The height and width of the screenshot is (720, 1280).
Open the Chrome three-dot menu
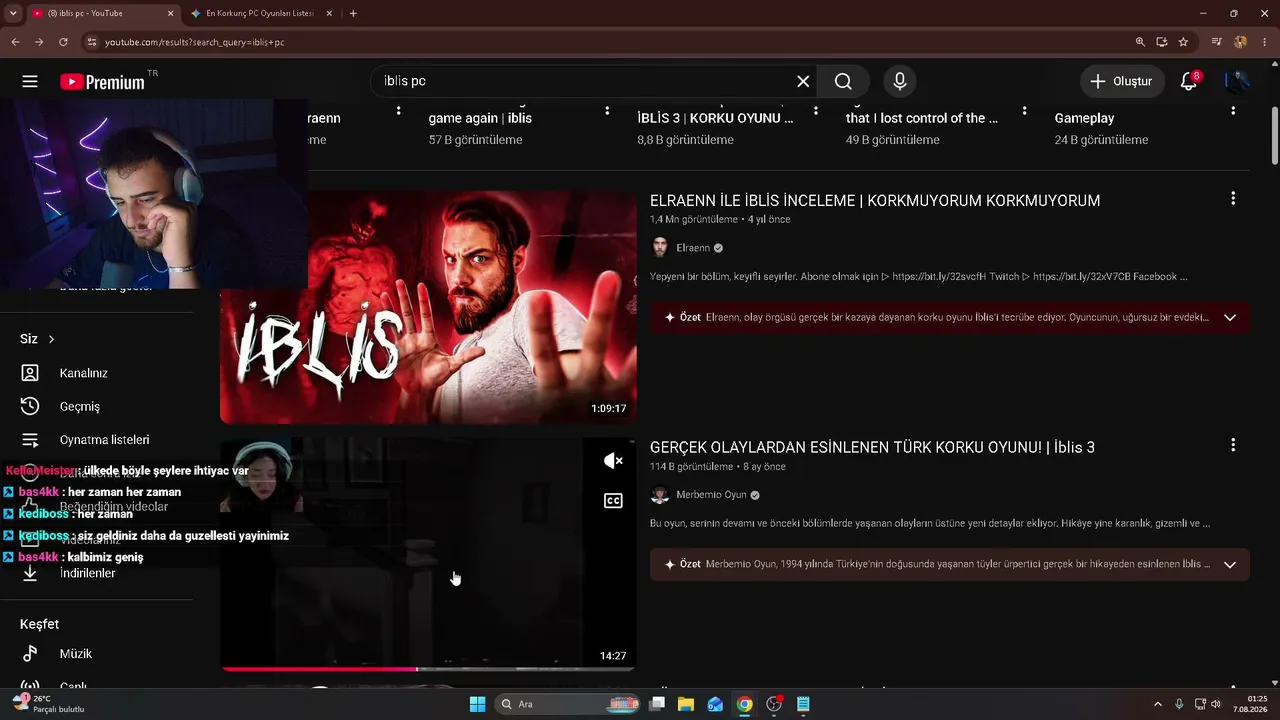[x=1264, y=42]
